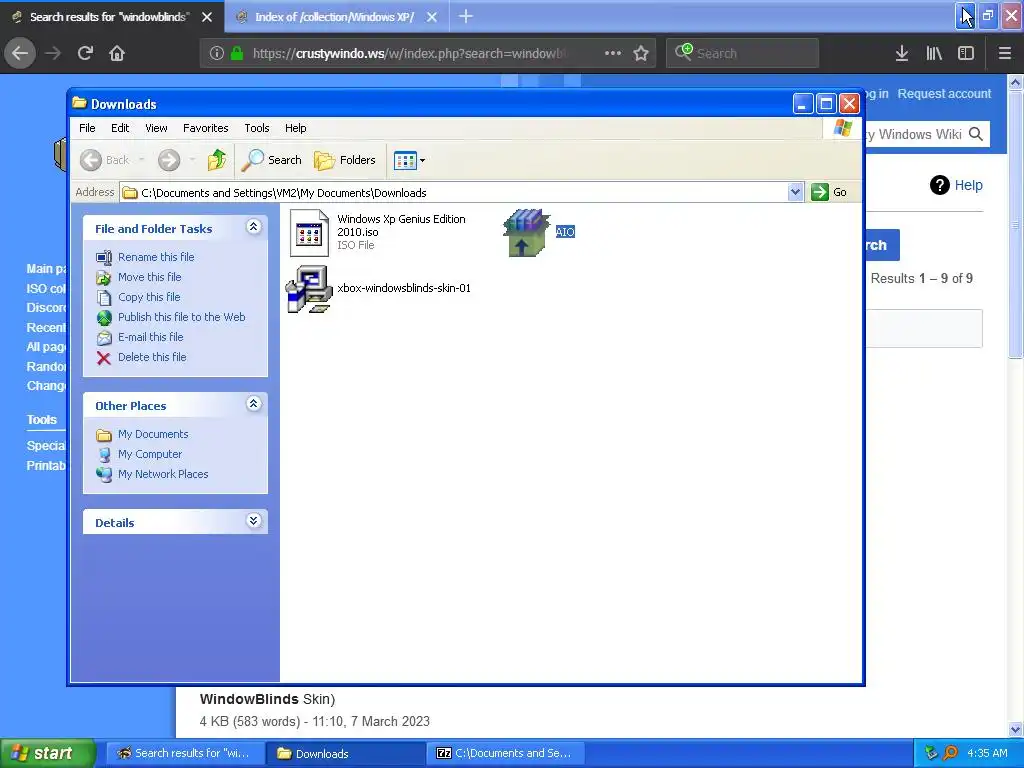Open Firefox page actions (three dots)

(x=613, y=54)
